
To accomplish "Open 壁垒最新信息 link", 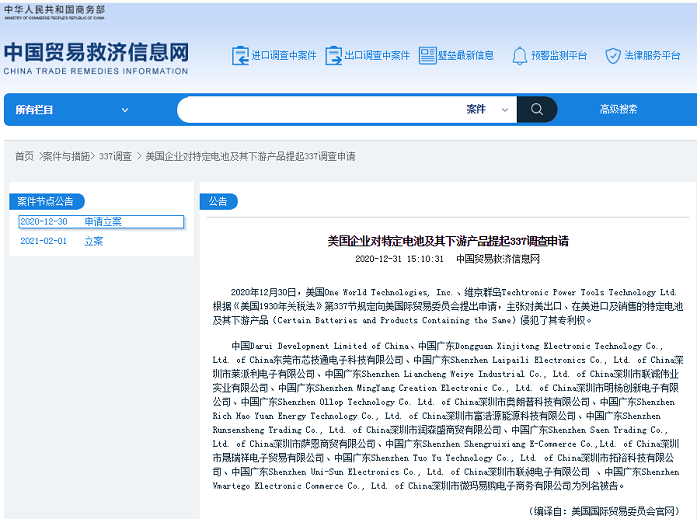I will click(465, 56).
